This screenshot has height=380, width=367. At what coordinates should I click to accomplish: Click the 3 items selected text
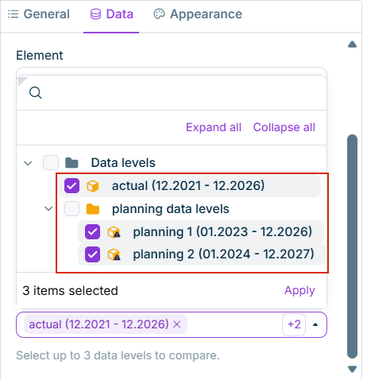[x=70, y=291]
